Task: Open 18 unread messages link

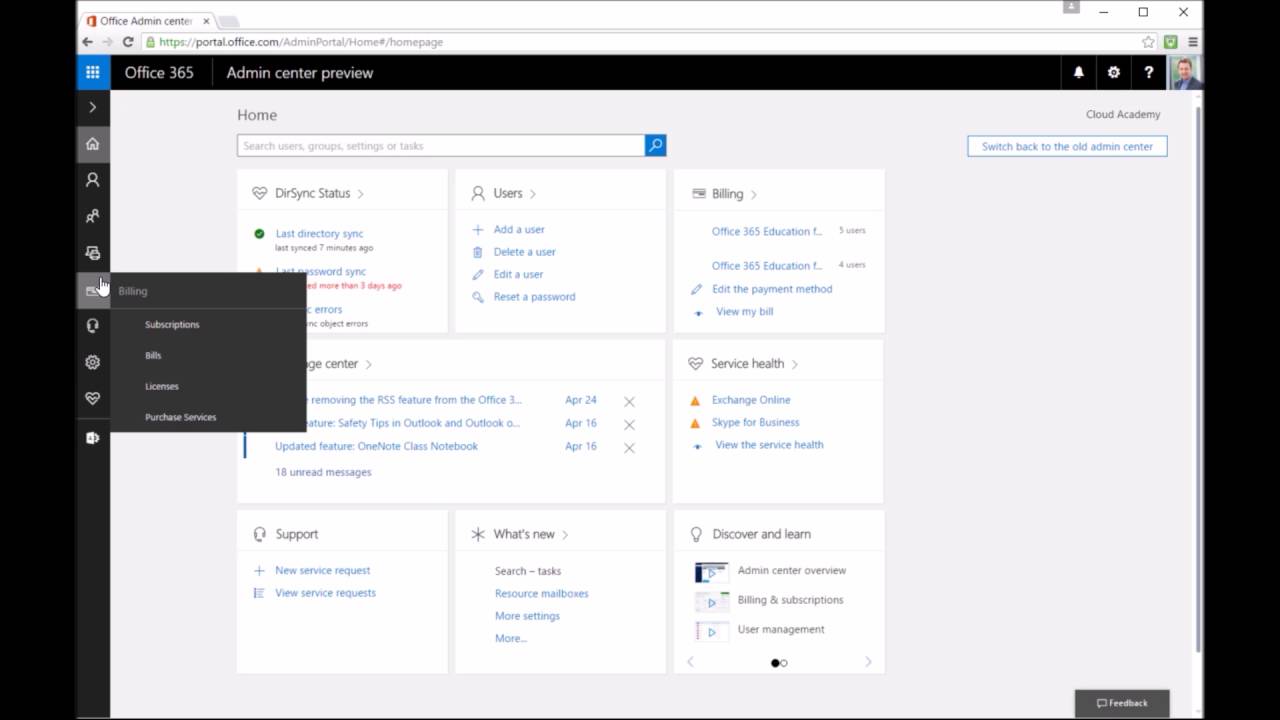Action: coord(323,472)
